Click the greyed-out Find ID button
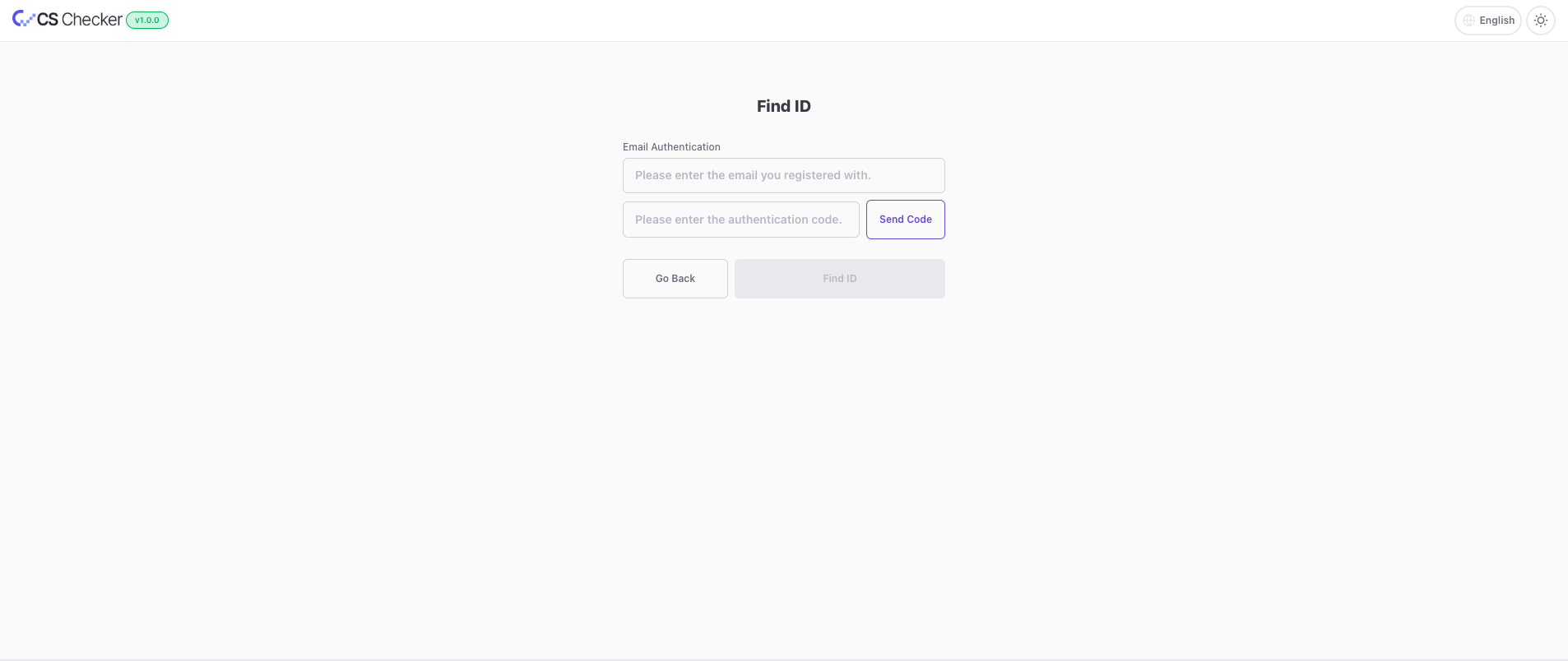This screenshot has width=1568, height=661. point(839,279)
